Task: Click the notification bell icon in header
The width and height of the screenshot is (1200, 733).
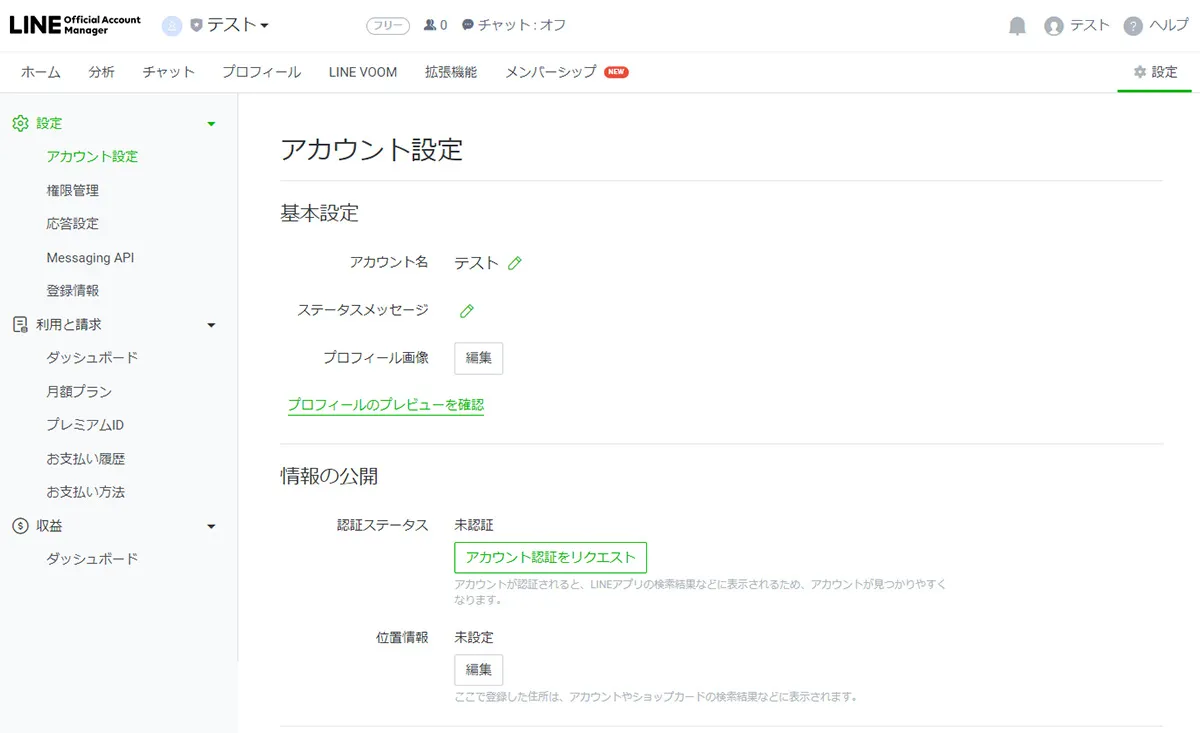Action: click(1016, 25)
